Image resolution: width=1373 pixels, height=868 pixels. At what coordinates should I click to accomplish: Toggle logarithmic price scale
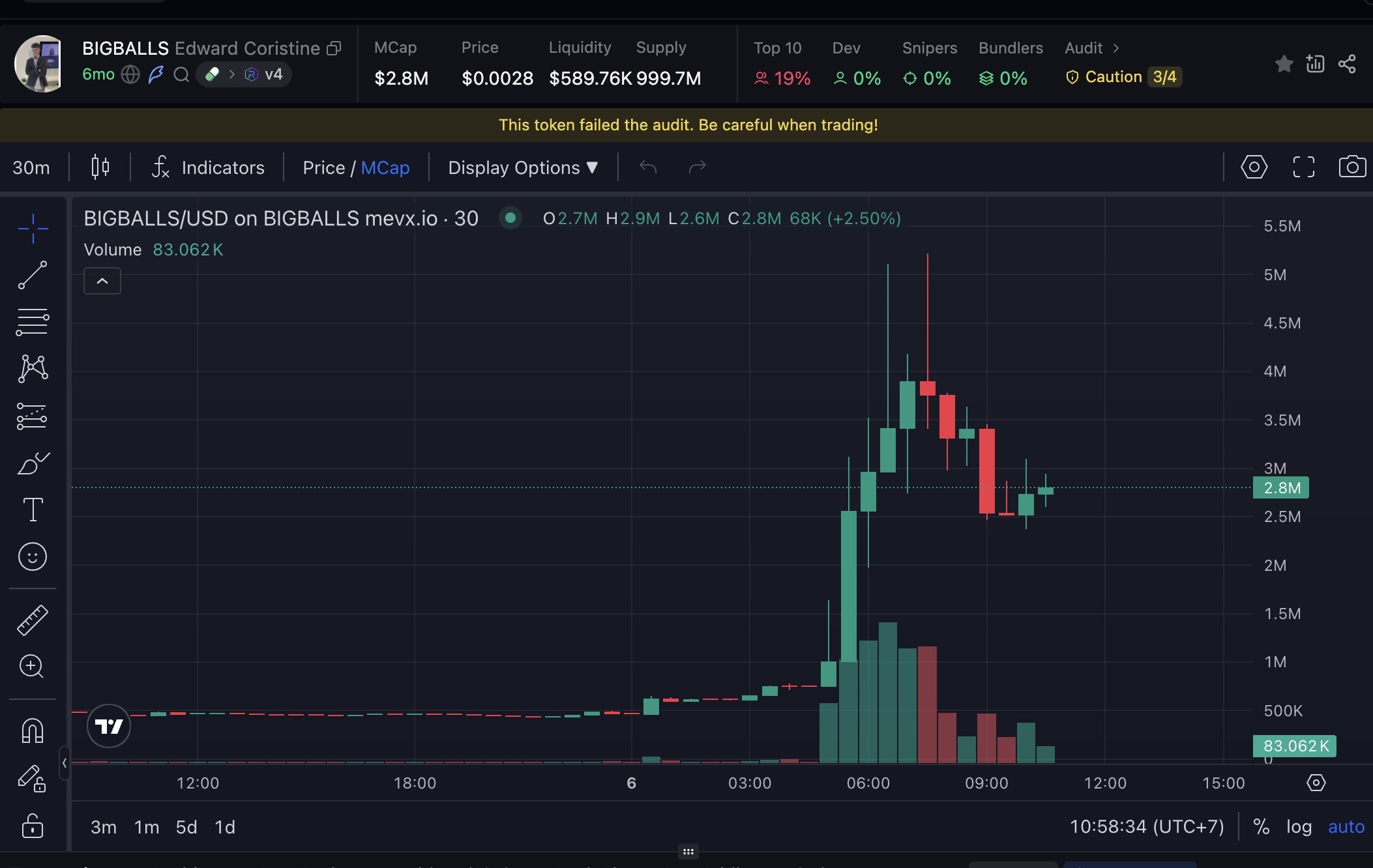(1299, 826)
